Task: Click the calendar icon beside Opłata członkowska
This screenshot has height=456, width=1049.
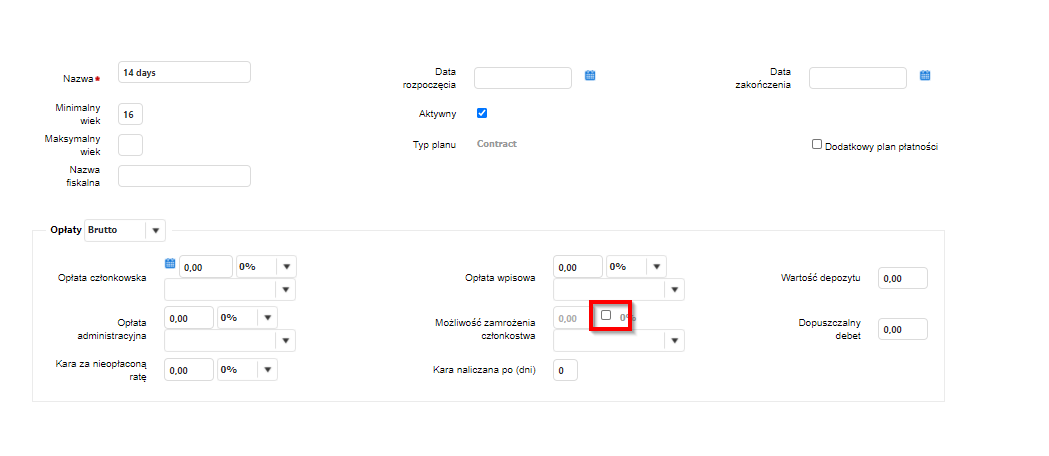Action: click(x=170, y=264)
